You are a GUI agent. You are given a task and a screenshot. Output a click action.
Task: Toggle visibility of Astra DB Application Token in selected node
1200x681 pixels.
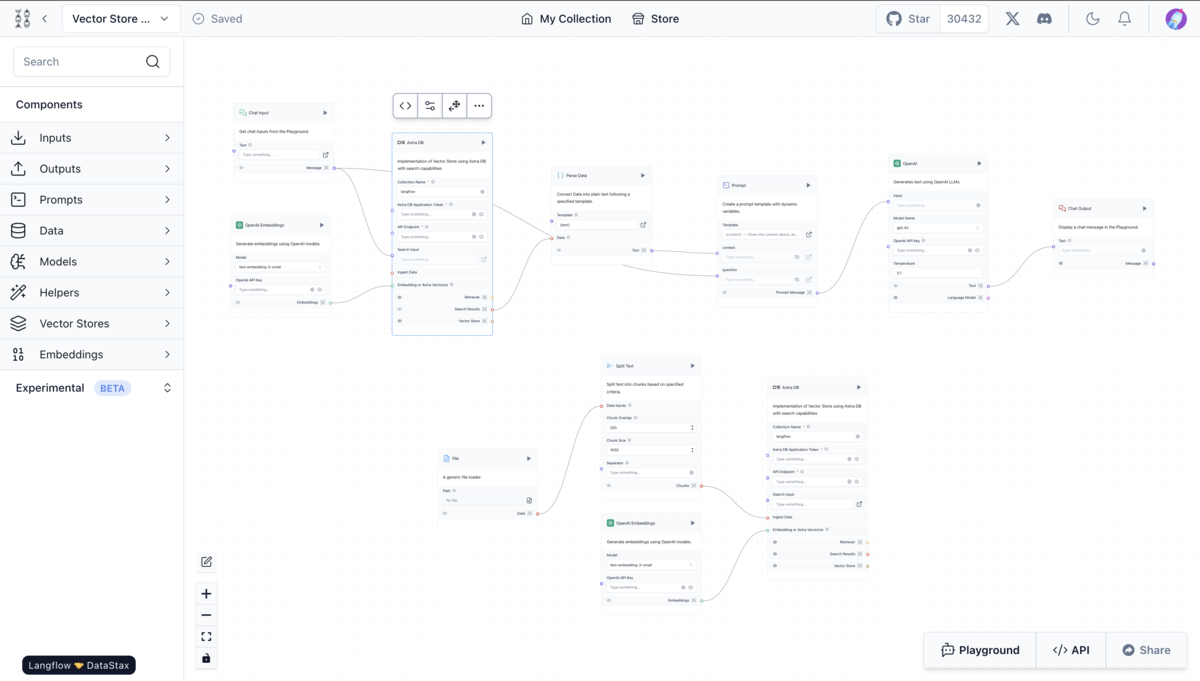[x=481, y=214]
